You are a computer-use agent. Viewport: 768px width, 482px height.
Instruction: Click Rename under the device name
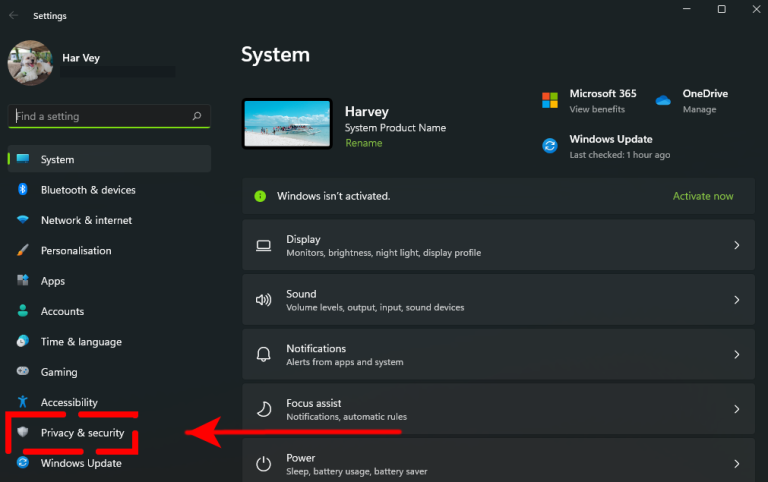[363, 143]
